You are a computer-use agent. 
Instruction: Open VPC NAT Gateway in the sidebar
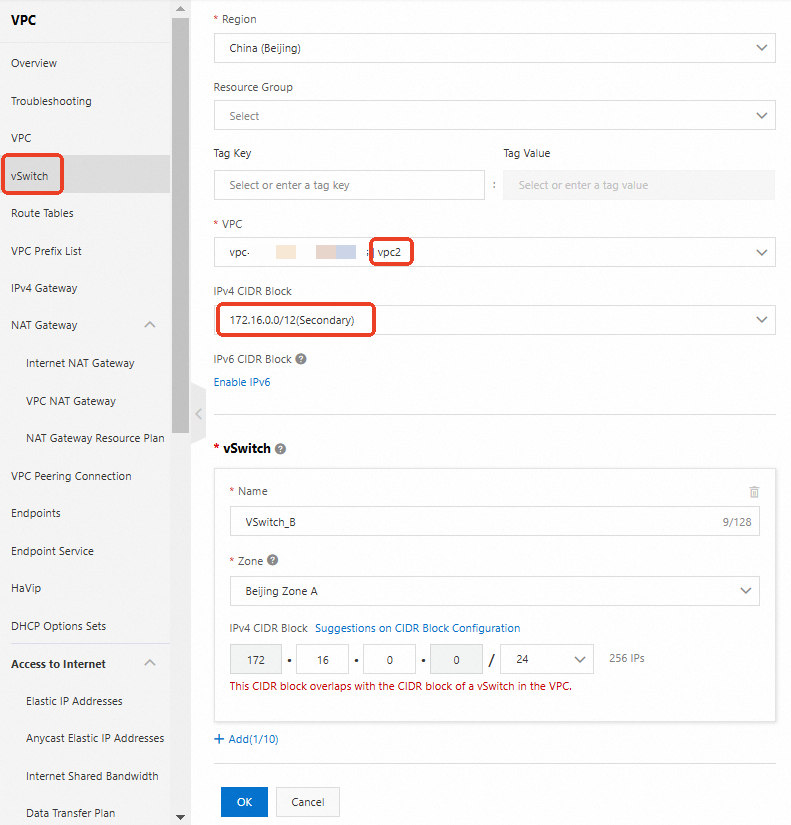pyautogui.click(x=71, y=401)
